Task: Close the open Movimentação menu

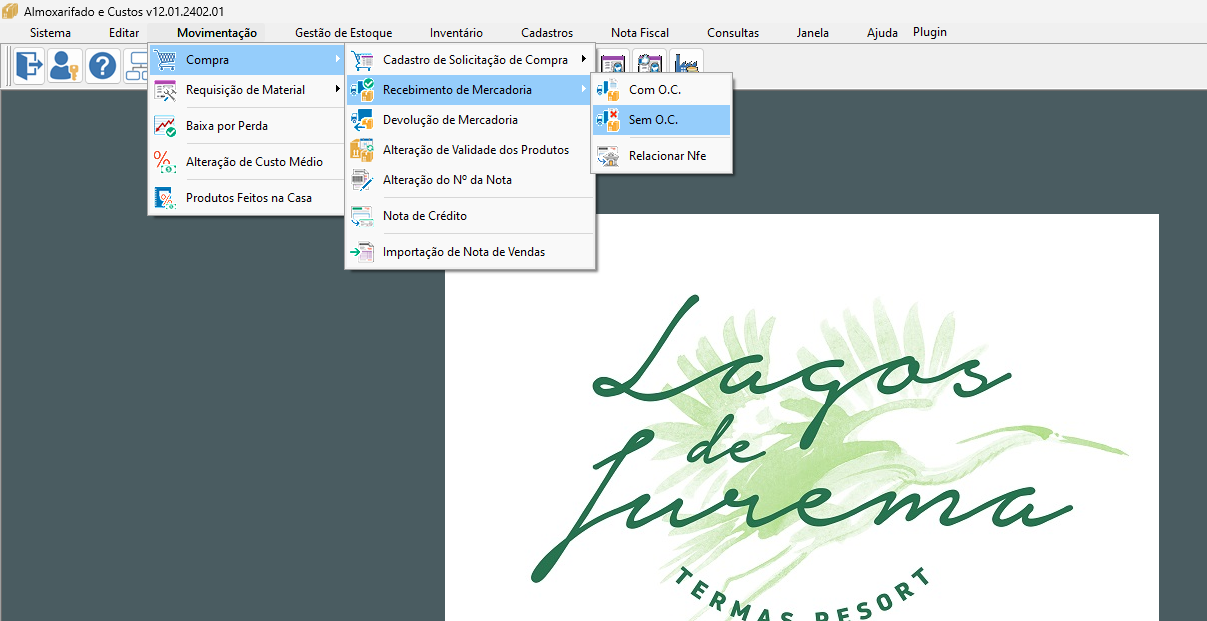Action: click(x=217, y=33)
